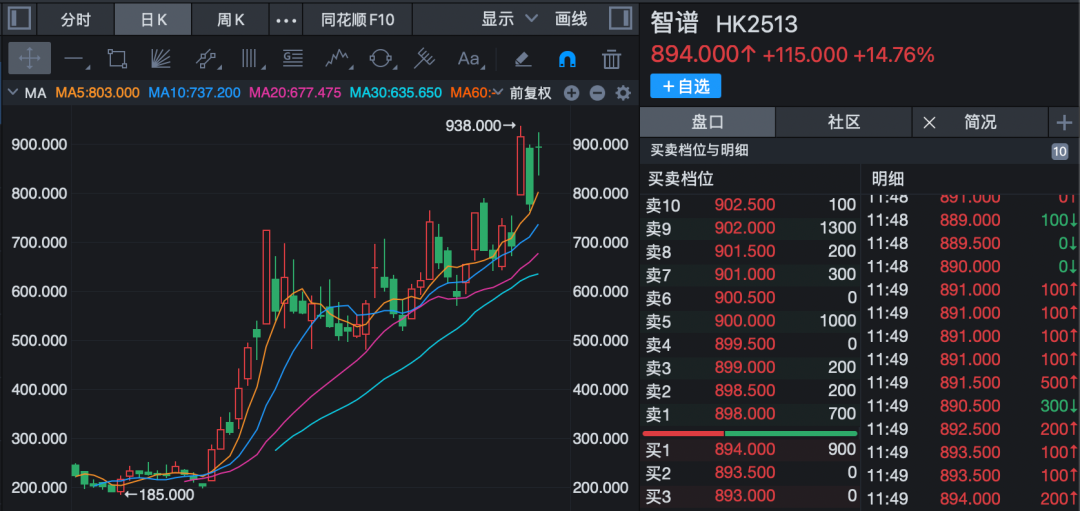Click the 10 order depth level badge

1059,151
